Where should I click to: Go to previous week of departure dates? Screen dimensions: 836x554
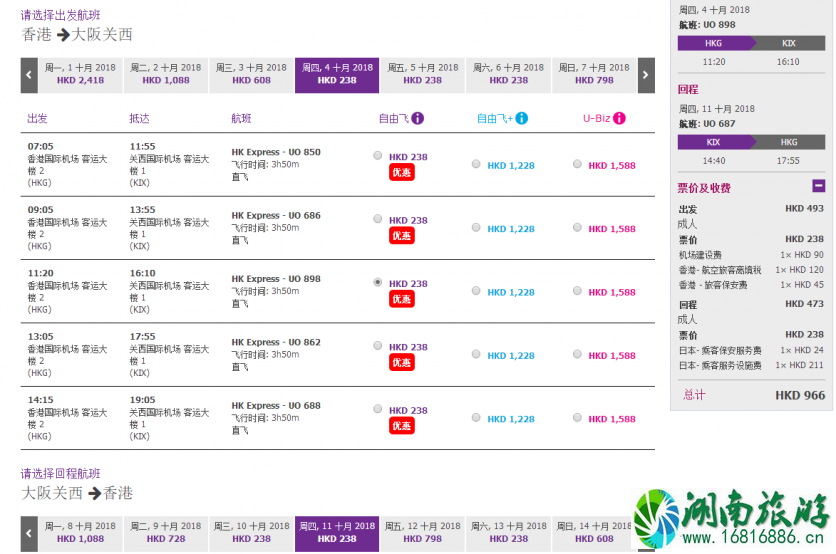click(x=29, y=75)
